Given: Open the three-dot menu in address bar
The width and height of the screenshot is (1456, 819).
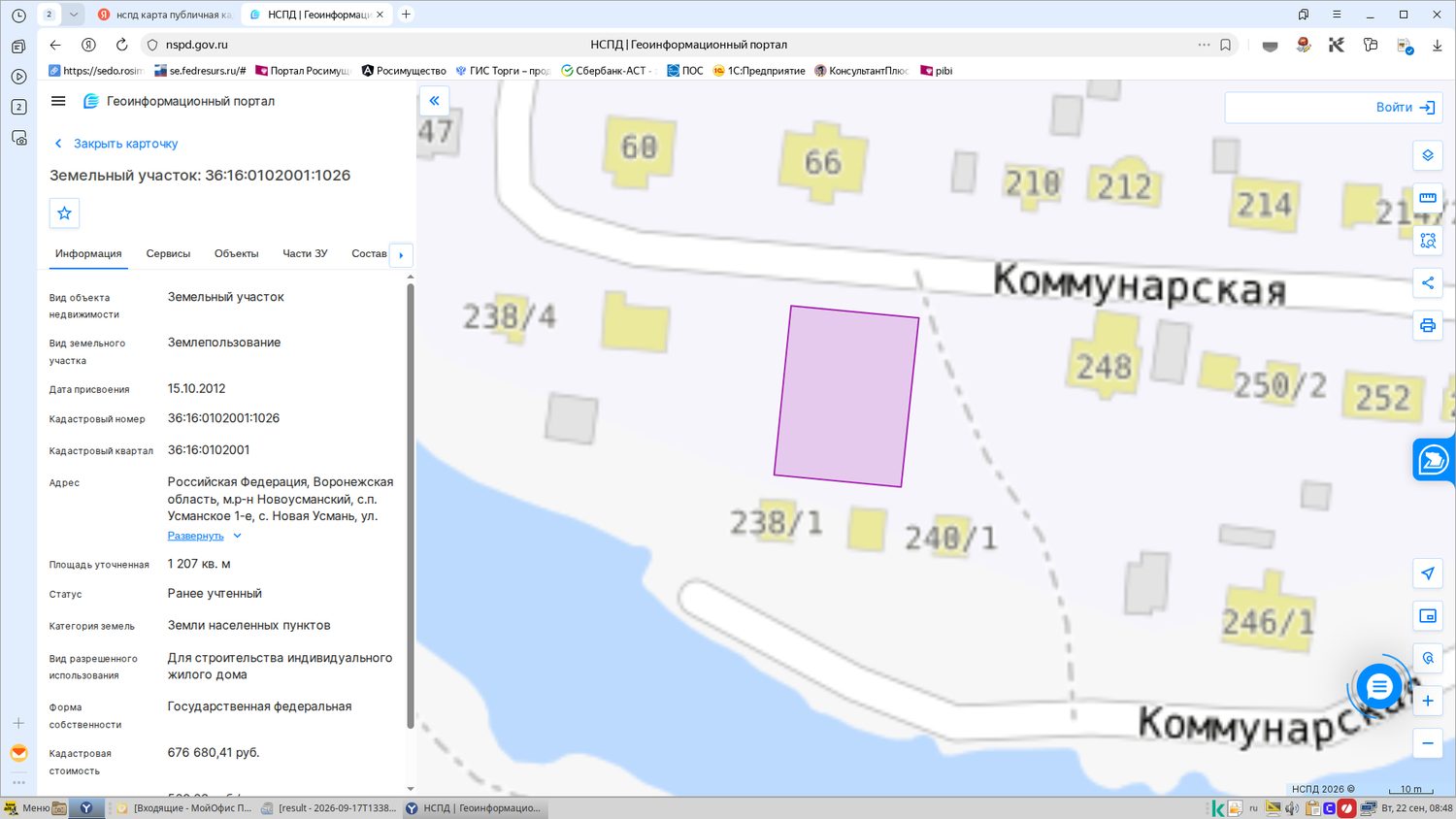Looking at the screenshot, I should coord(1204,45).
